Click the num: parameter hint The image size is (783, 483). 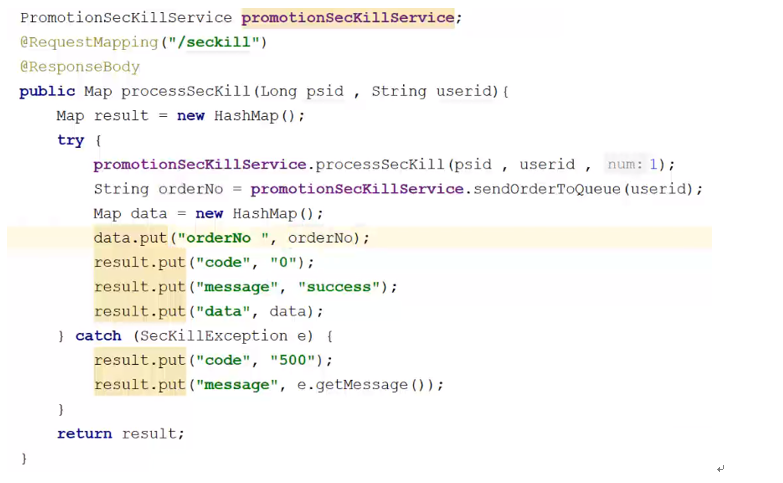pyautogui.click(x=624, y=164)
